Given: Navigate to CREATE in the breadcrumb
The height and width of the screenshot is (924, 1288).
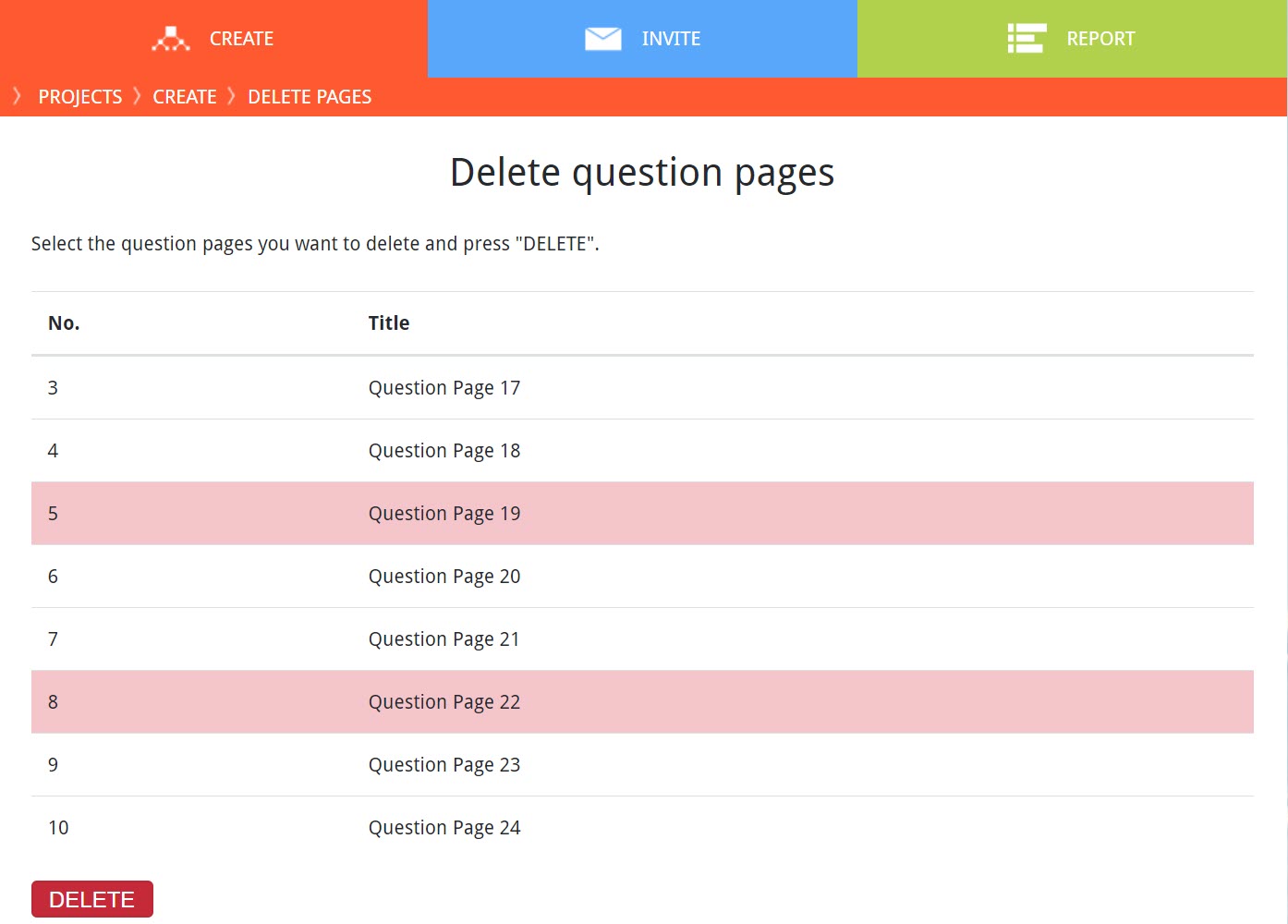Looking at the screenshot, I should coord(184,97).
